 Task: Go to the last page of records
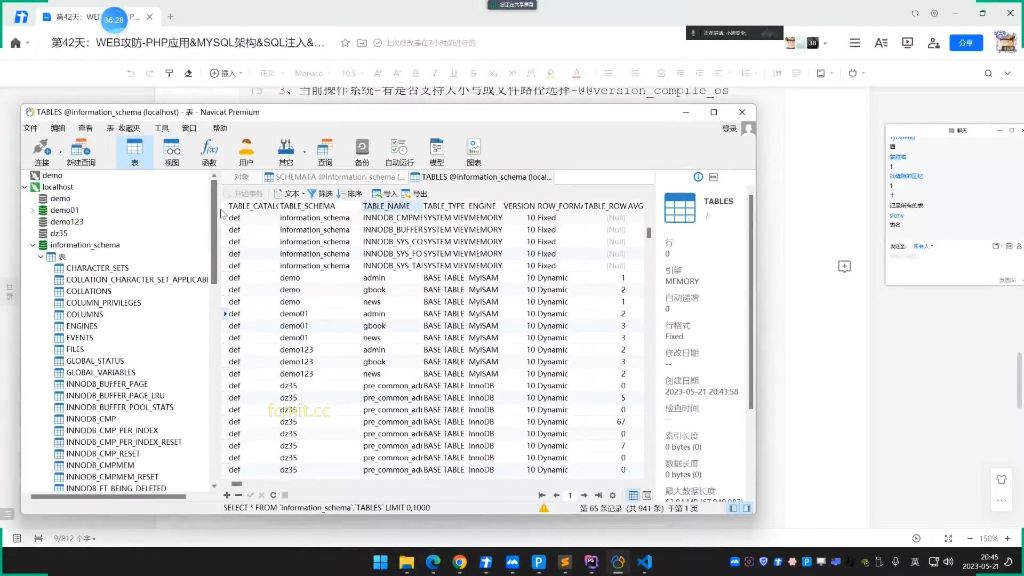click(x=598, y=495)
